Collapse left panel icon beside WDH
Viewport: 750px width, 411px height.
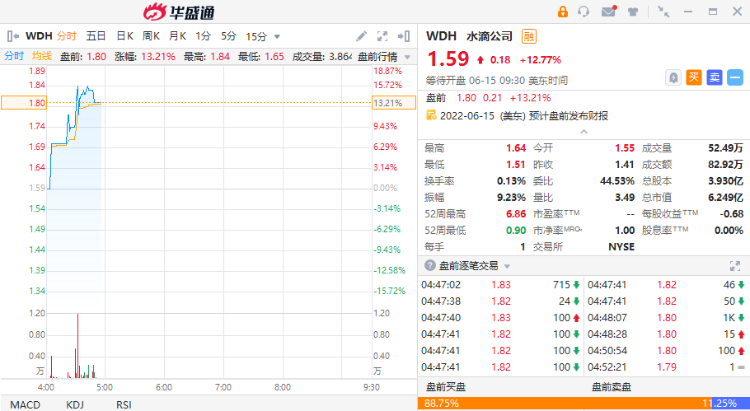[x=13, y=36]
